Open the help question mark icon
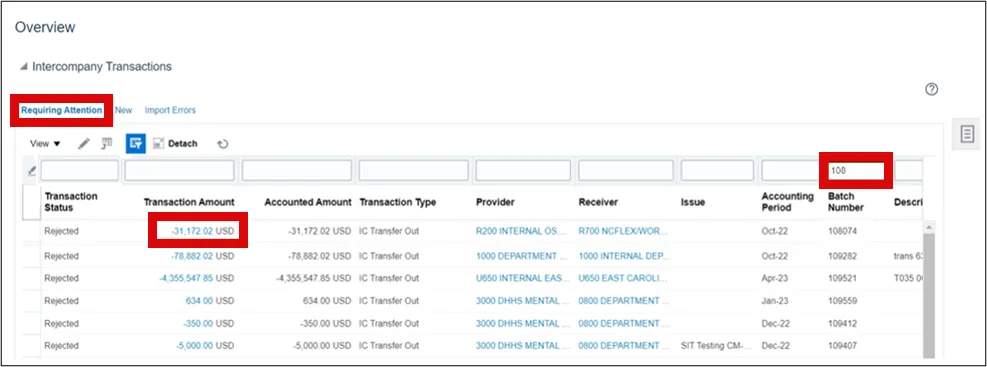Viewport: 987px width, 367px height. pos(932,89)
